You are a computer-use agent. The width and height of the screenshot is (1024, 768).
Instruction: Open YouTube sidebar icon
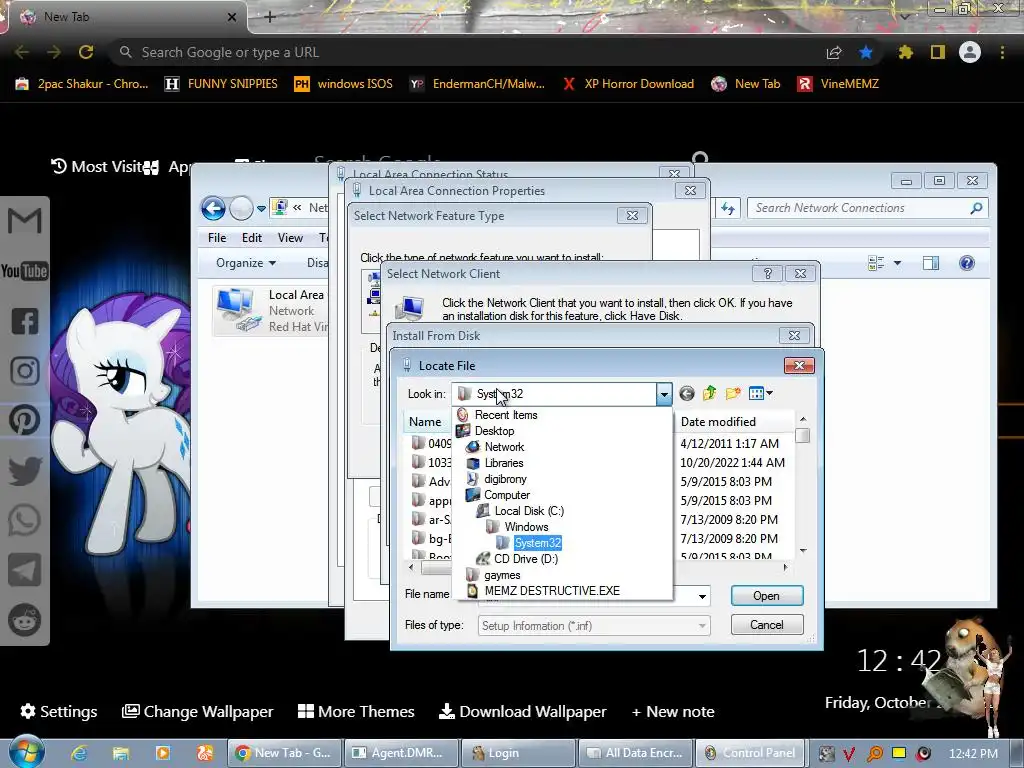(25, 270)
